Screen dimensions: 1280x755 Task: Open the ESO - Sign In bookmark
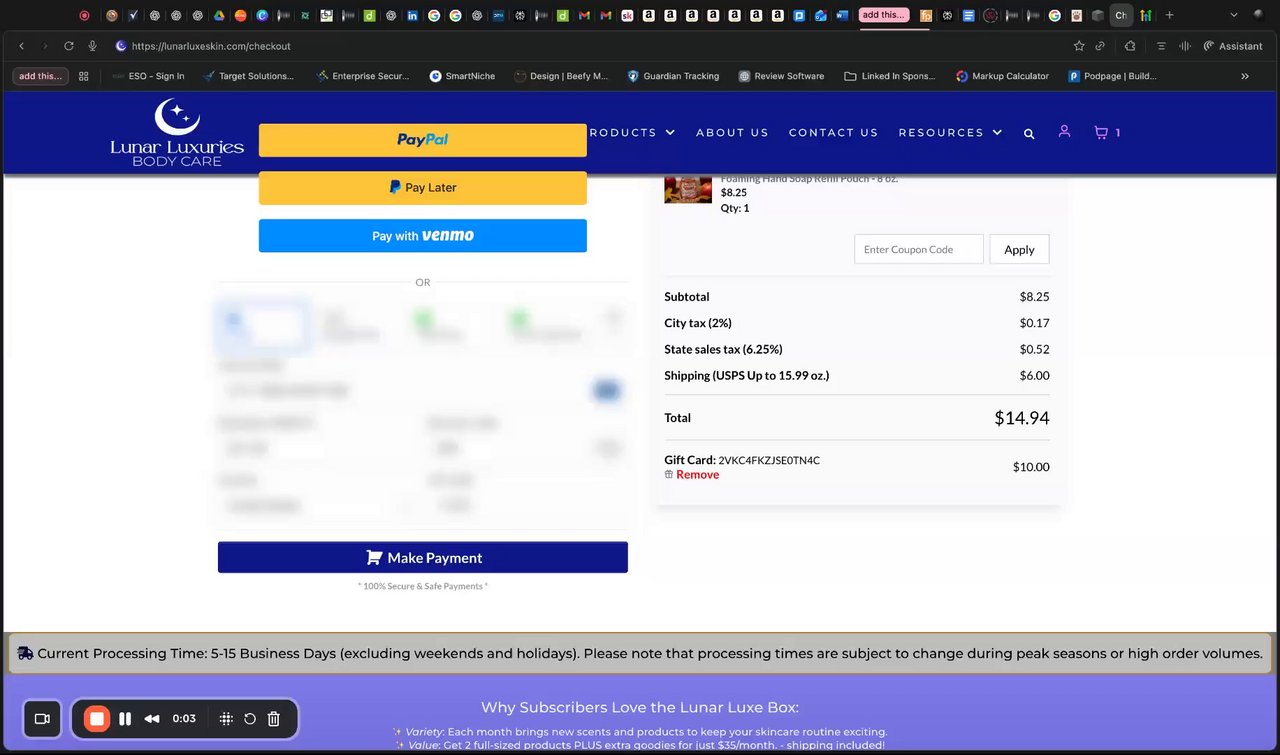tap(148, 76)
